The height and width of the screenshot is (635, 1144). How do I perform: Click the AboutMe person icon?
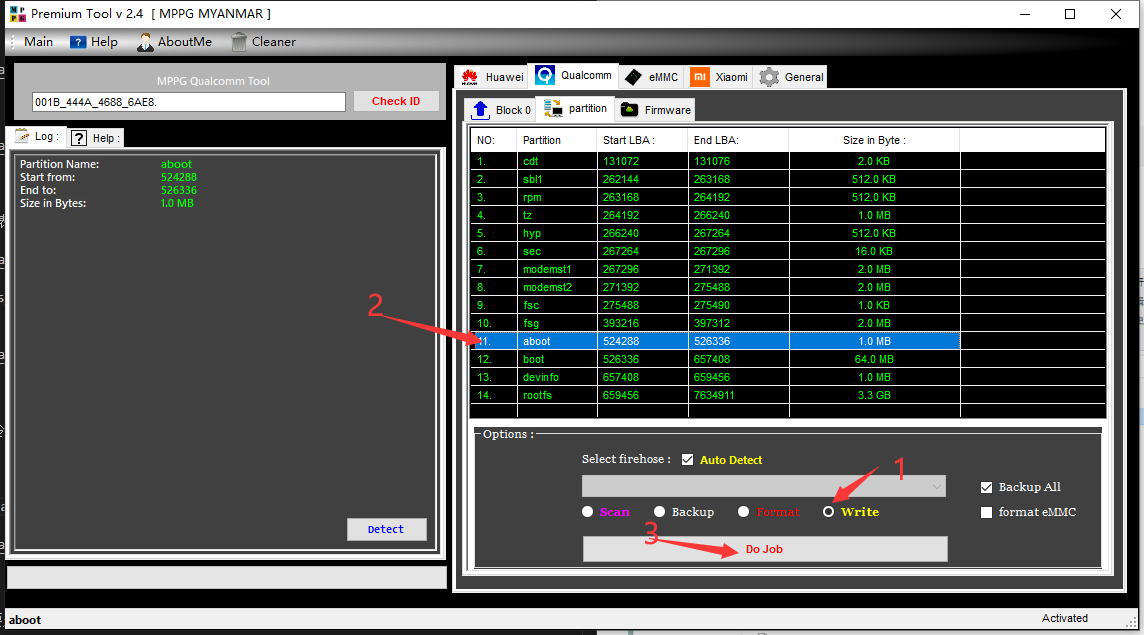[145, 42]
